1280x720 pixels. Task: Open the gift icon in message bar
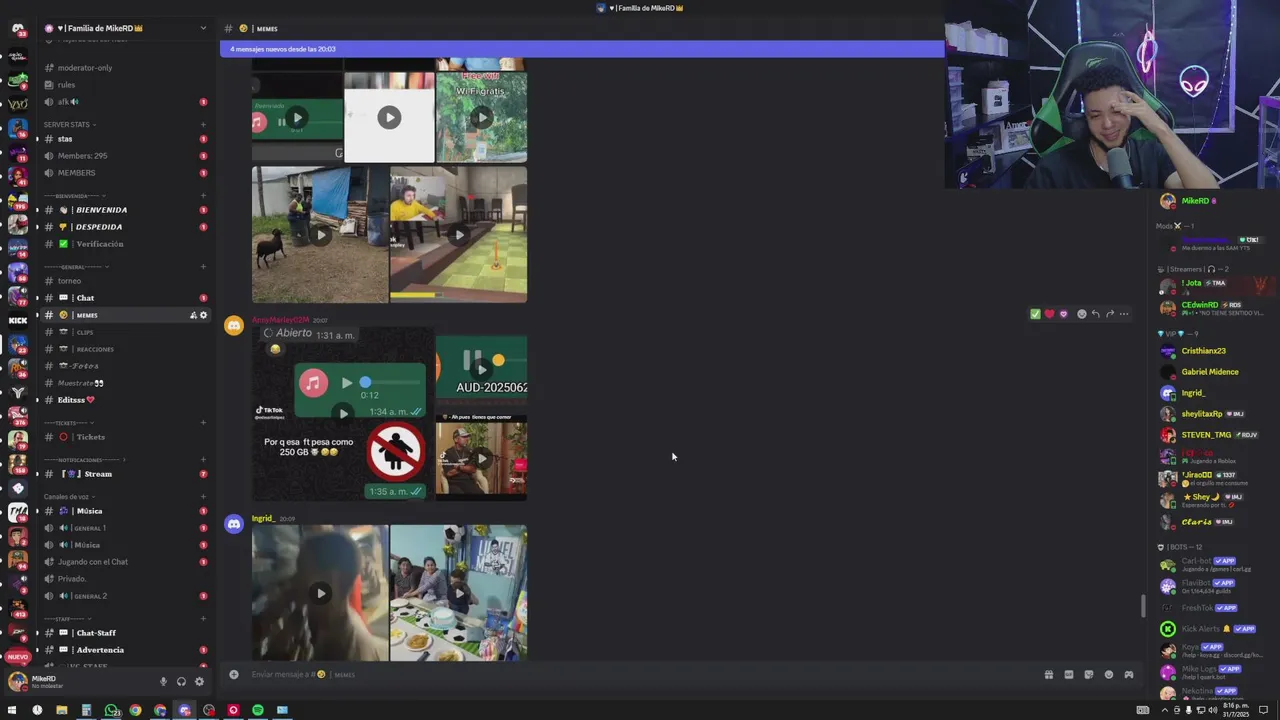tap(1048, 674)
